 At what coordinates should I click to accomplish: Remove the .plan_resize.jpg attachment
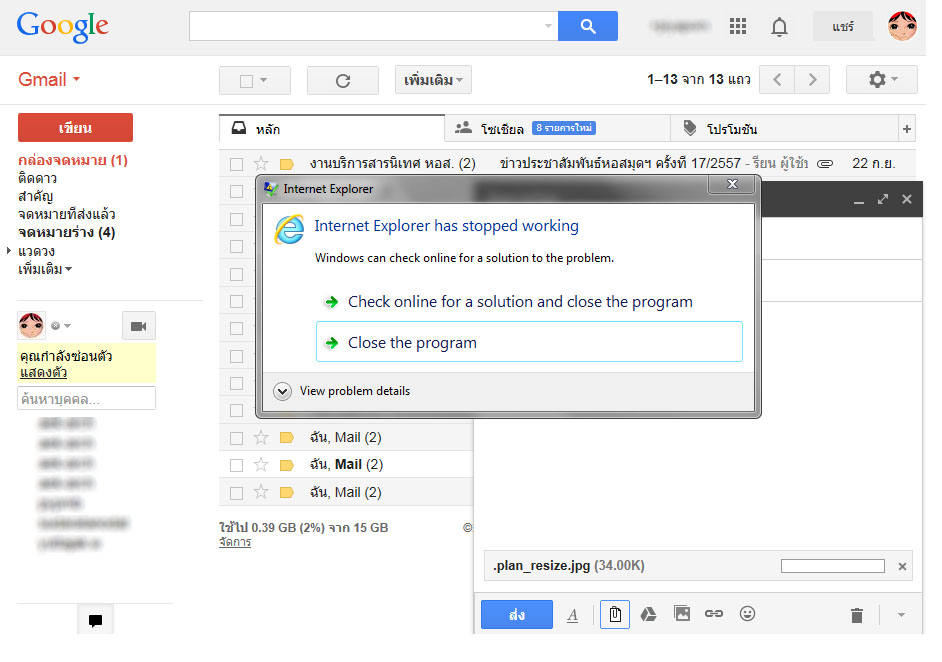pos(902,566)
